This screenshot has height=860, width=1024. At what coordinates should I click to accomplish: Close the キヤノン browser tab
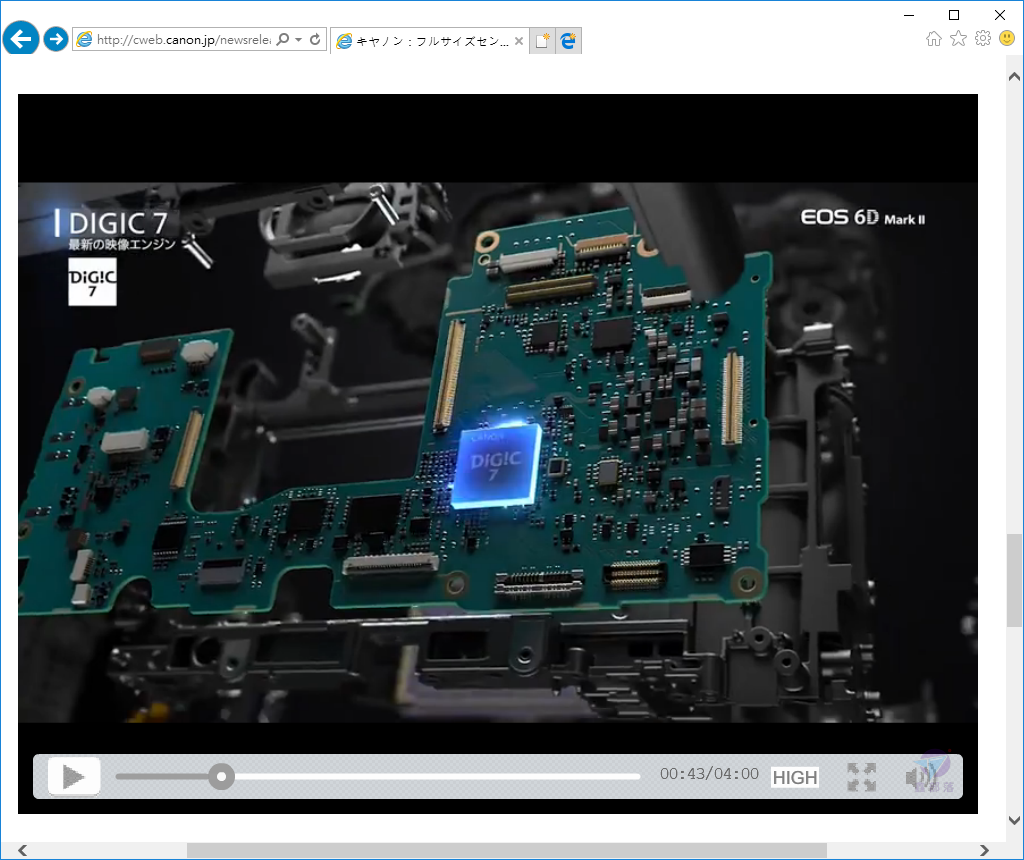pos(519,40)
